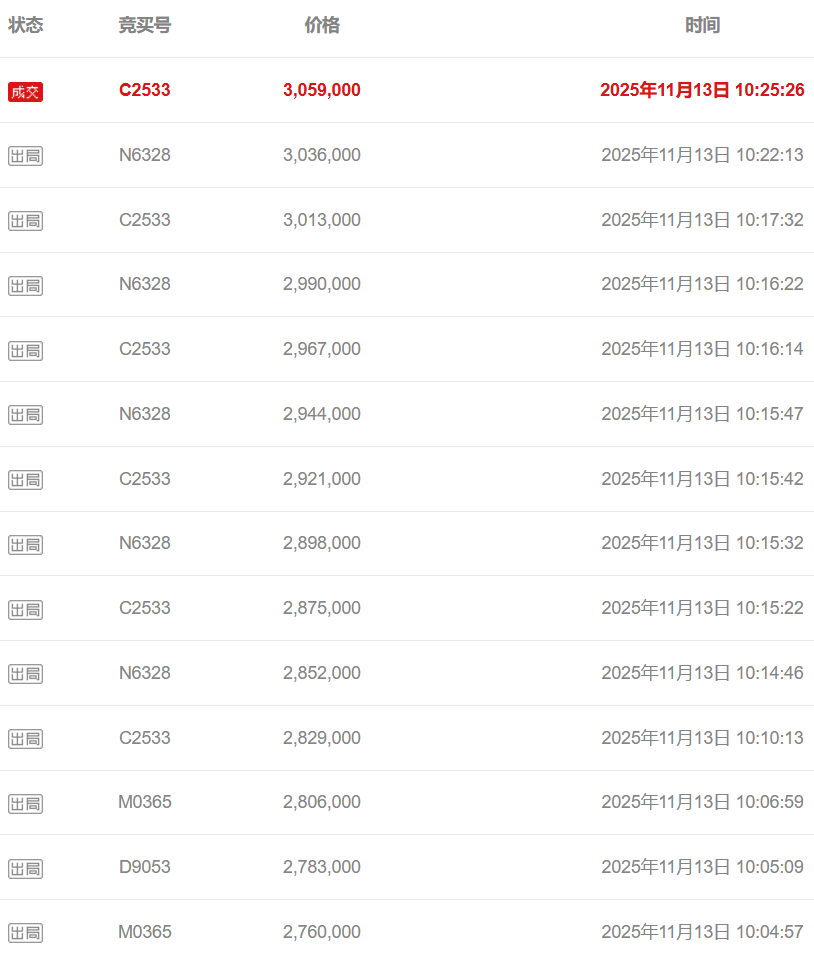Click the 出局 badge in the 2,806,000 row
The height and width of the screenshot is (960, 814).
(25, 804)
